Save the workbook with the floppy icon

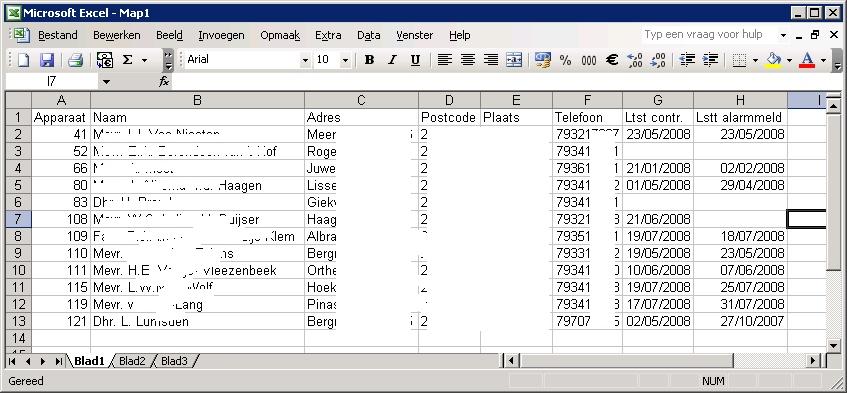(47, 60)
